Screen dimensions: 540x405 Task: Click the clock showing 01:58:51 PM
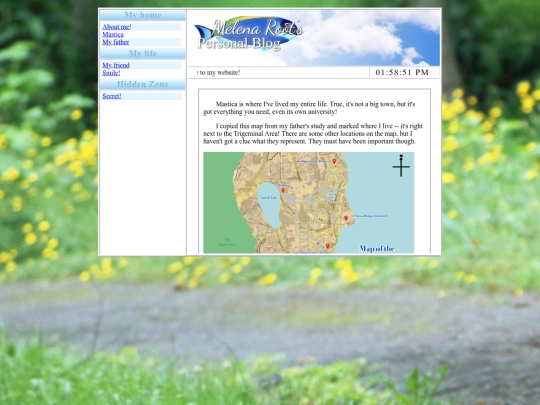coord(402,72)
